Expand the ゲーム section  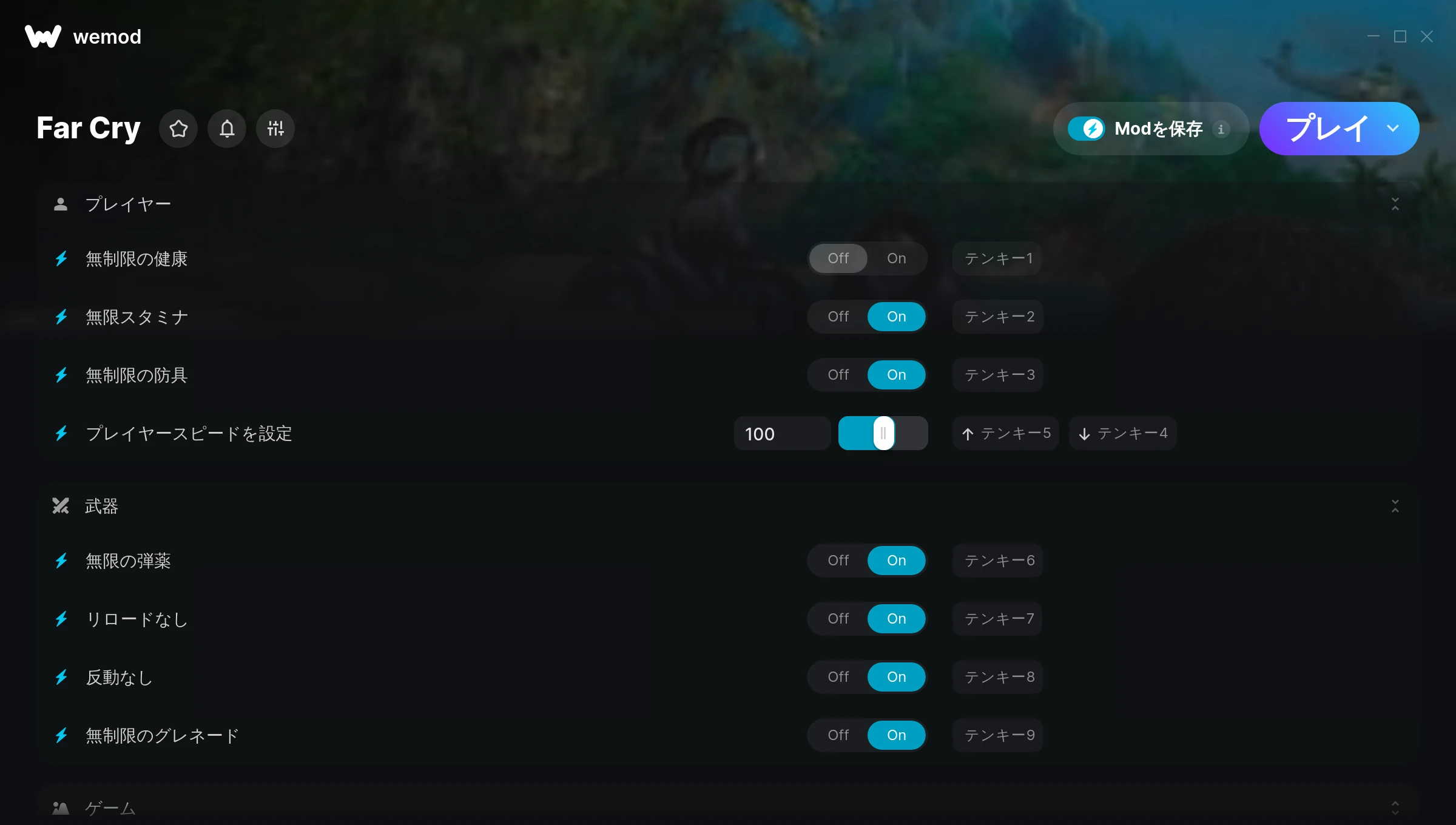tap(1395, 807)
